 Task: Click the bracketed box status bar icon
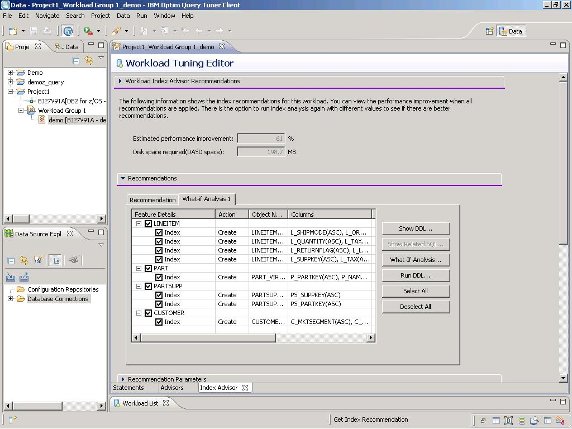[509, 421]
